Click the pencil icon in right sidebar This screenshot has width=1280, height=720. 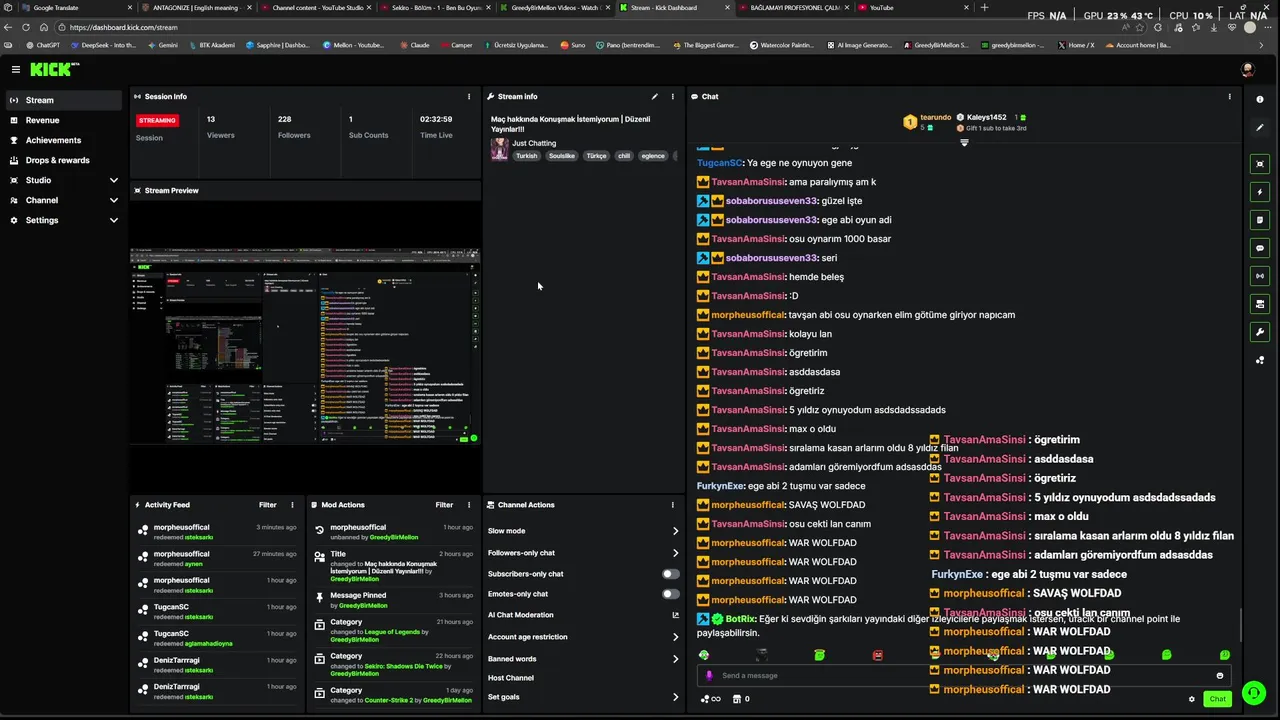point(1260,127)
